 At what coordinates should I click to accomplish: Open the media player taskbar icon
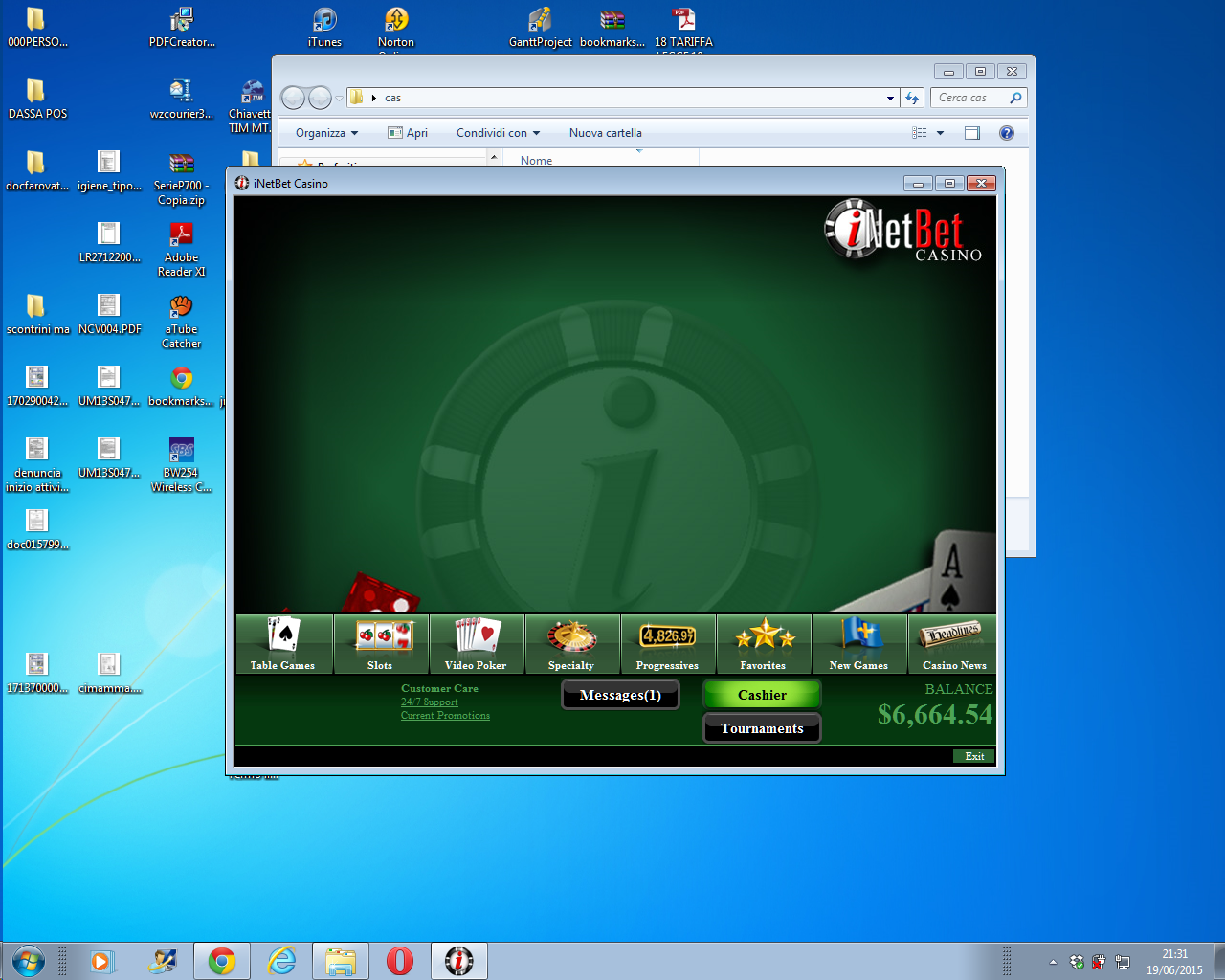pyautogui.click(x=101, y=961)
